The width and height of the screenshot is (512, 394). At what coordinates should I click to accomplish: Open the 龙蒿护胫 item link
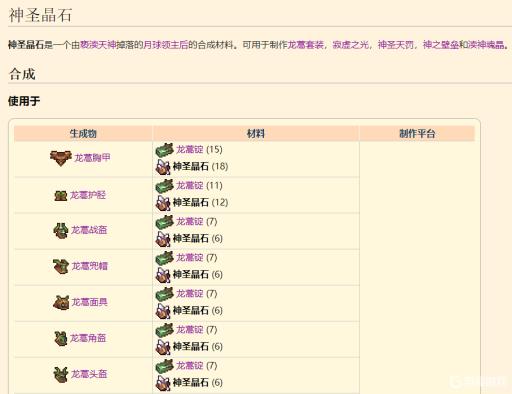88,195
